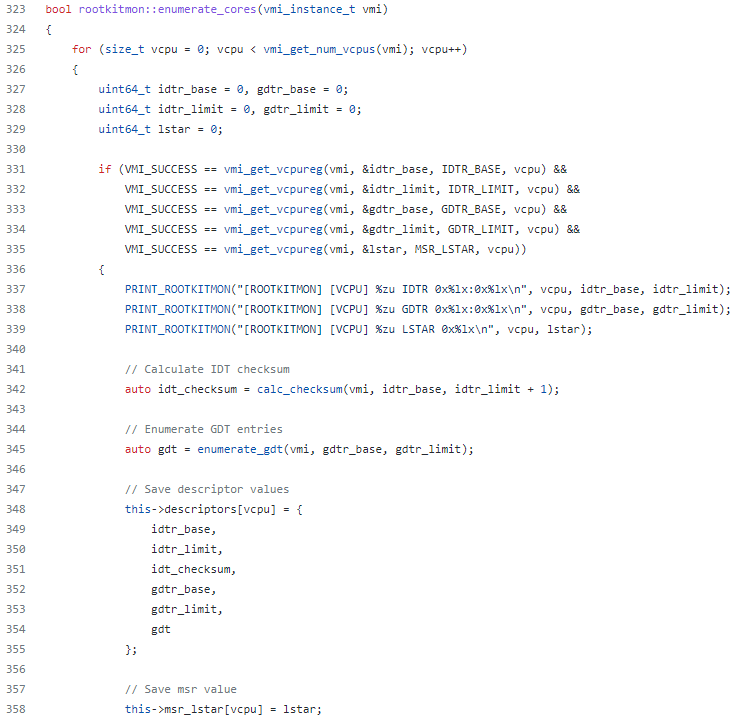
Task: Click the "Enumerate GDT entries" comment
Action: pyautogui.click(x=203, y=429)
